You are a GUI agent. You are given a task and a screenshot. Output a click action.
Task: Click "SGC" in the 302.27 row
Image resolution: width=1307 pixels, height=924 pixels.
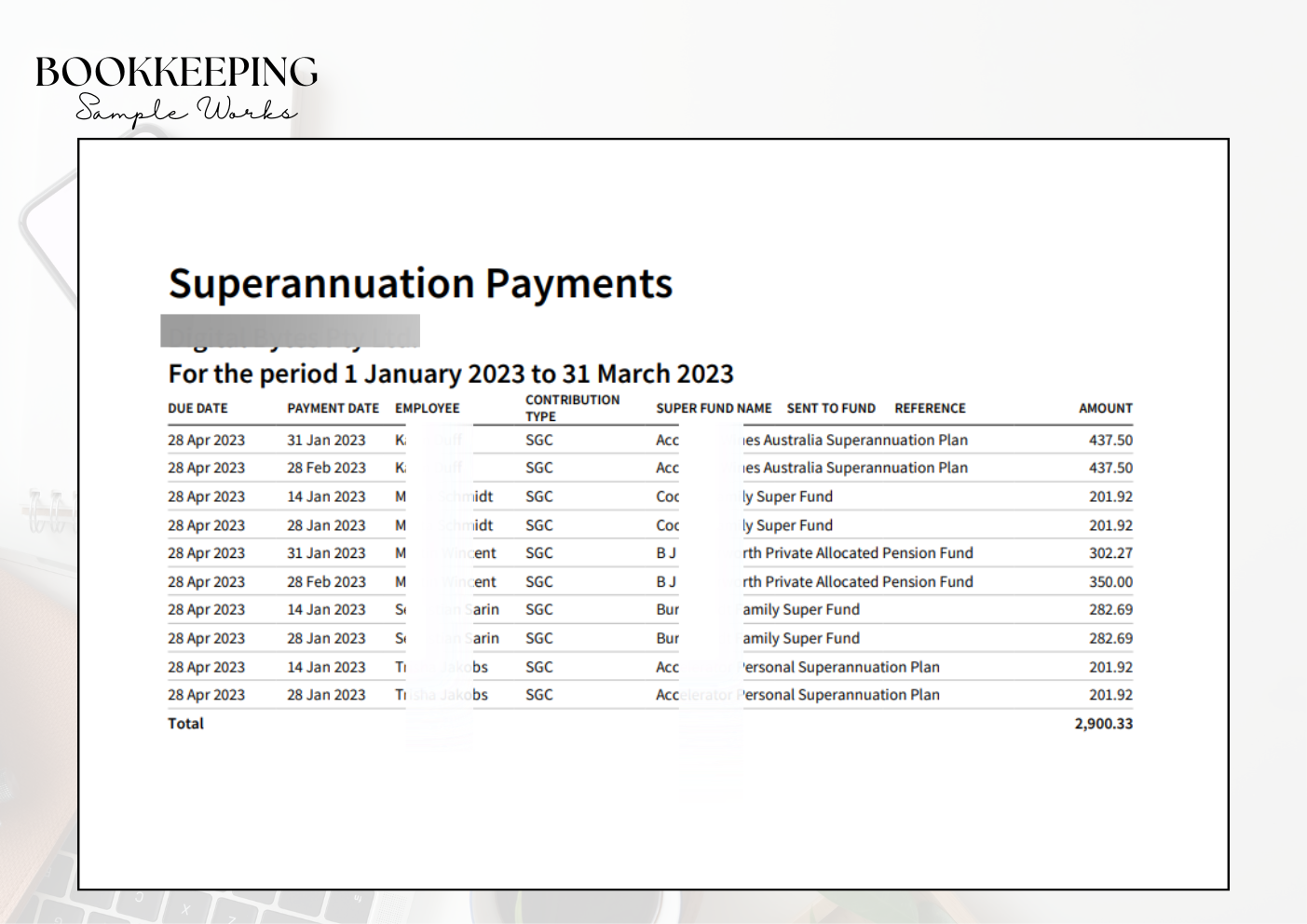click(539, 553)
